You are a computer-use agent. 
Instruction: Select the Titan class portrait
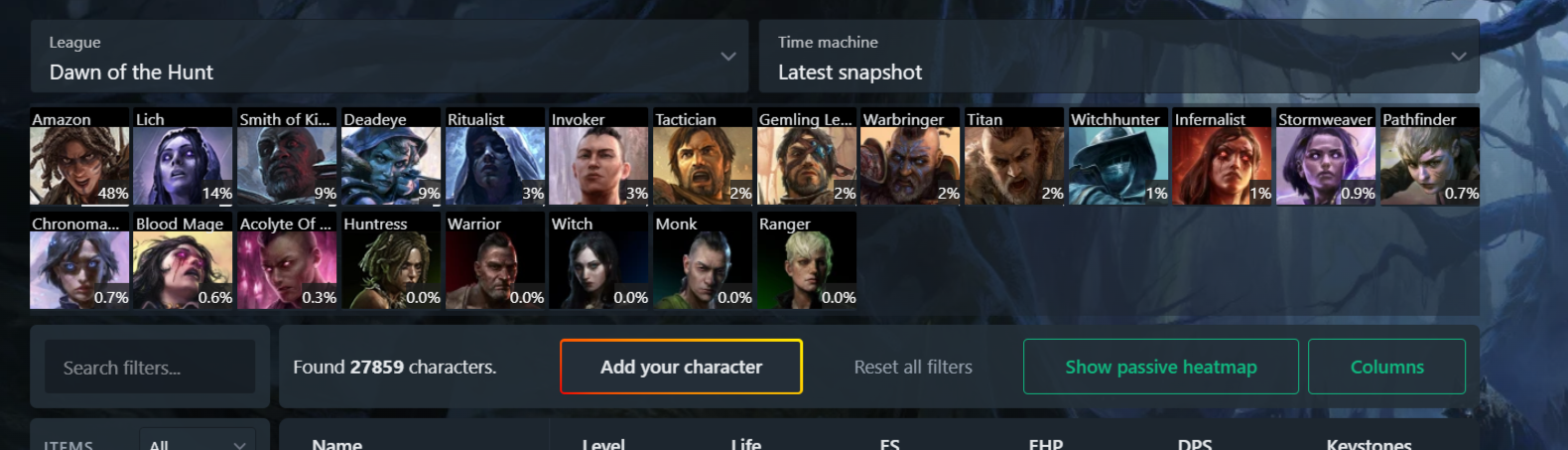pos(1014,156)
